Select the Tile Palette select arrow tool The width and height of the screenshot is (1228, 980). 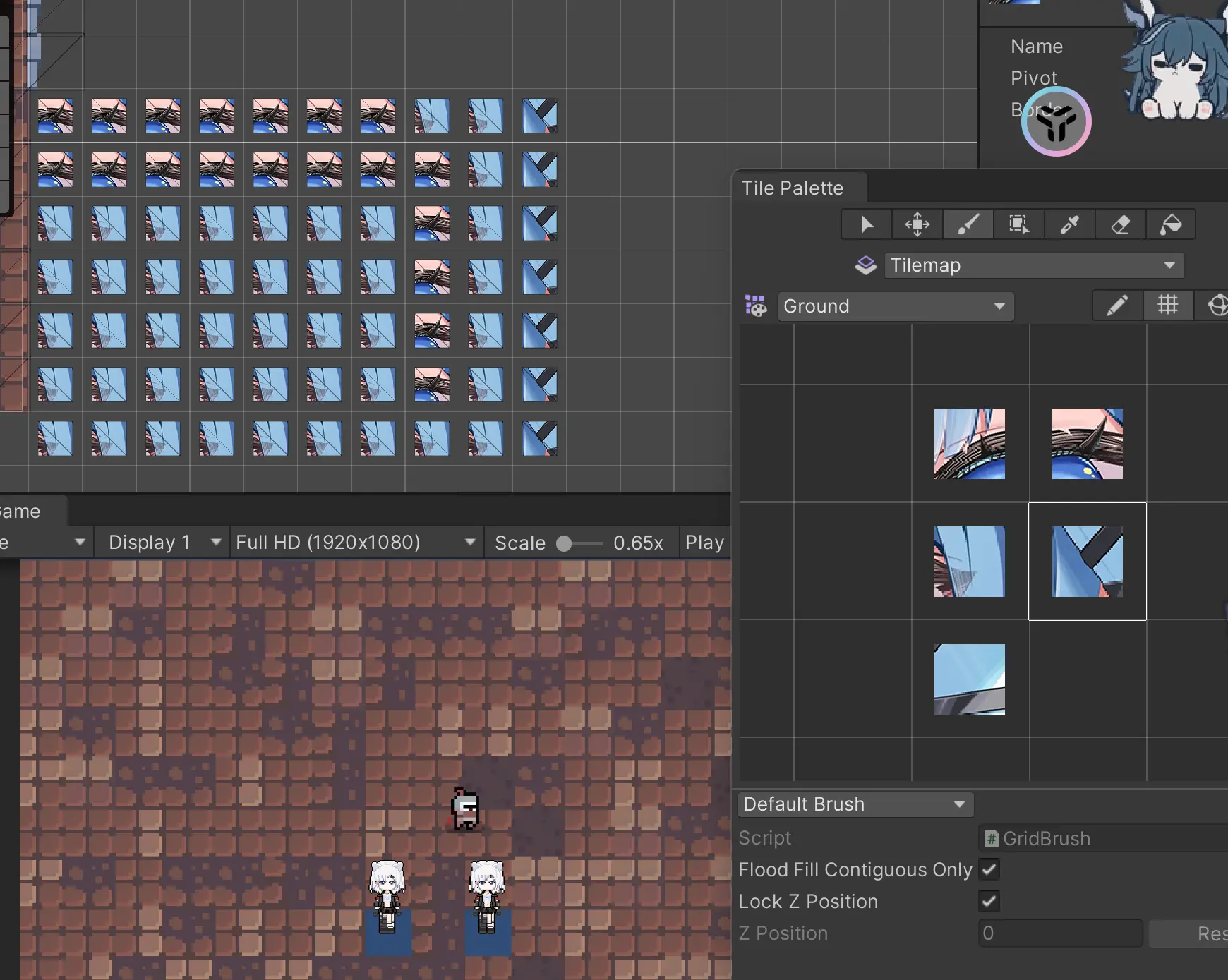pyautogui.click(x=867, y=224)
